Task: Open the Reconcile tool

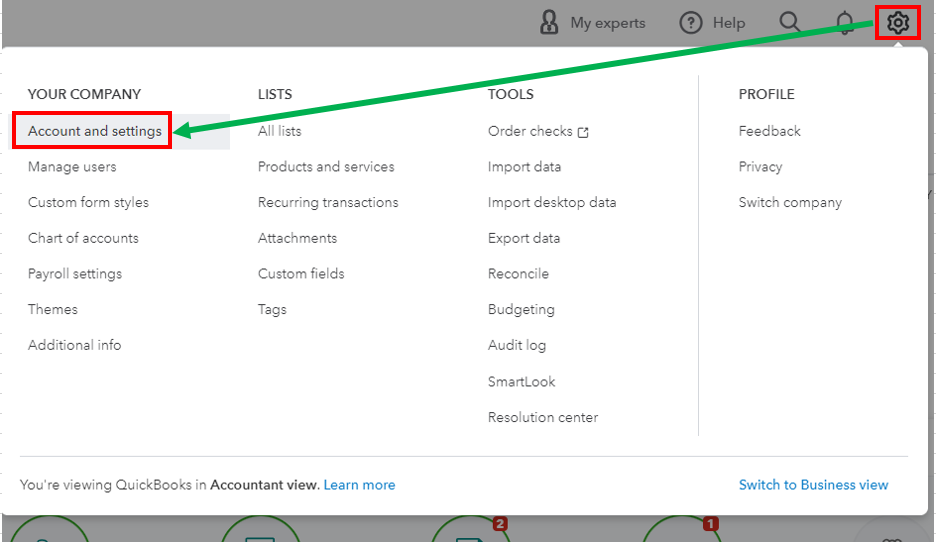Action: pyautogui.click(x=518, y=274)
